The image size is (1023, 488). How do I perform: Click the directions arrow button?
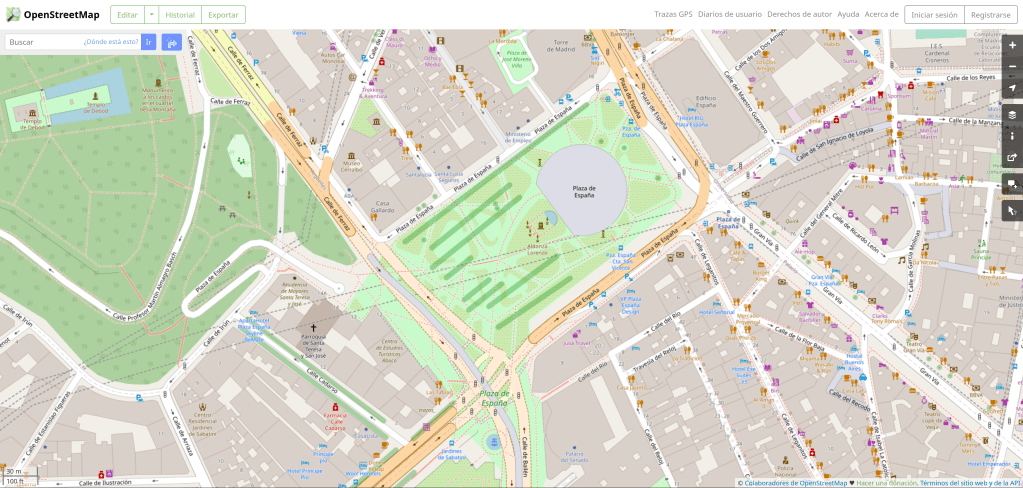pyautogui.click(x=171, y=42)
